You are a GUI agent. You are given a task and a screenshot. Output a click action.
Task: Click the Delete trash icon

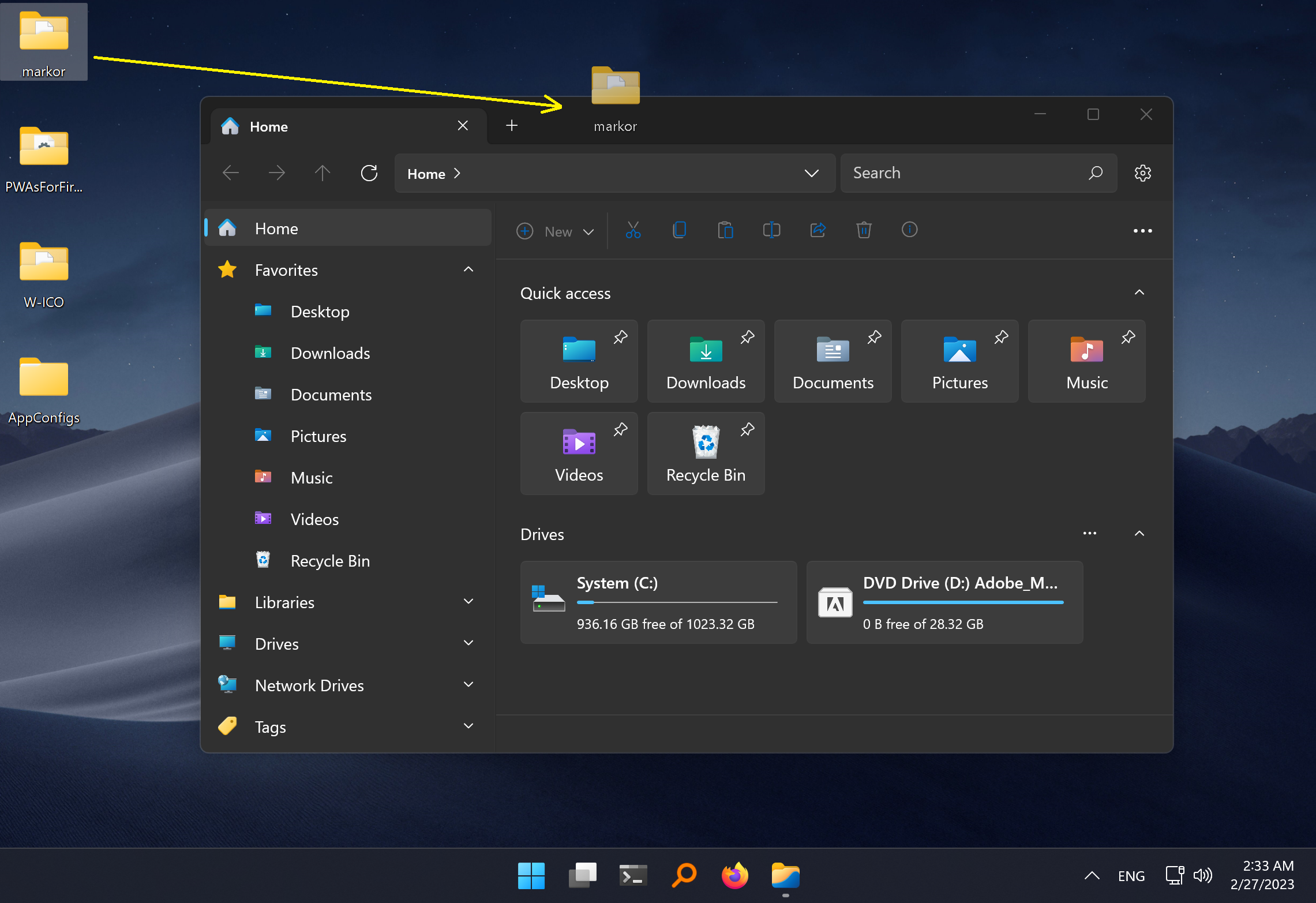(864, 230)
